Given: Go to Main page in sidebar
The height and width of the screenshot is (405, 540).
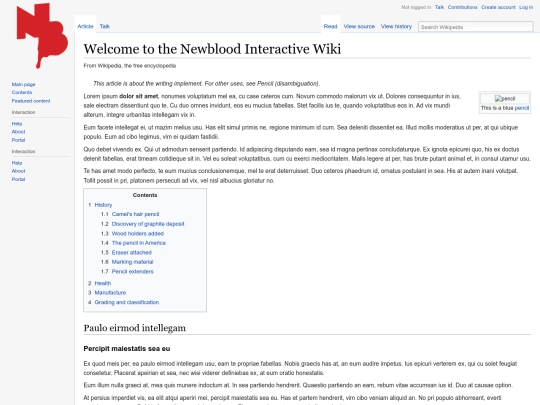Looking at the screenshot, I should [23, 84].
